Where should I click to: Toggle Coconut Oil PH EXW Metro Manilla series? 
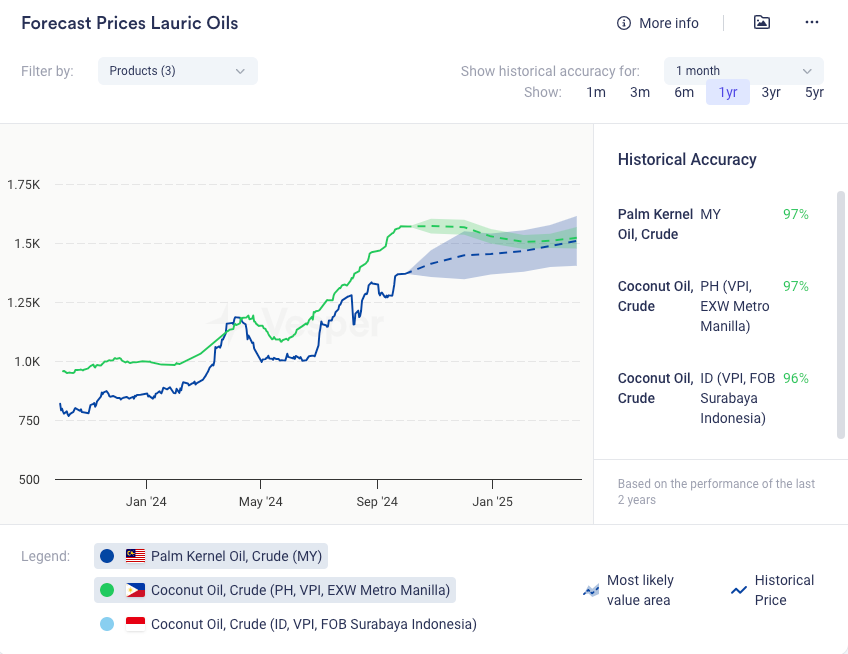(299, 590)
